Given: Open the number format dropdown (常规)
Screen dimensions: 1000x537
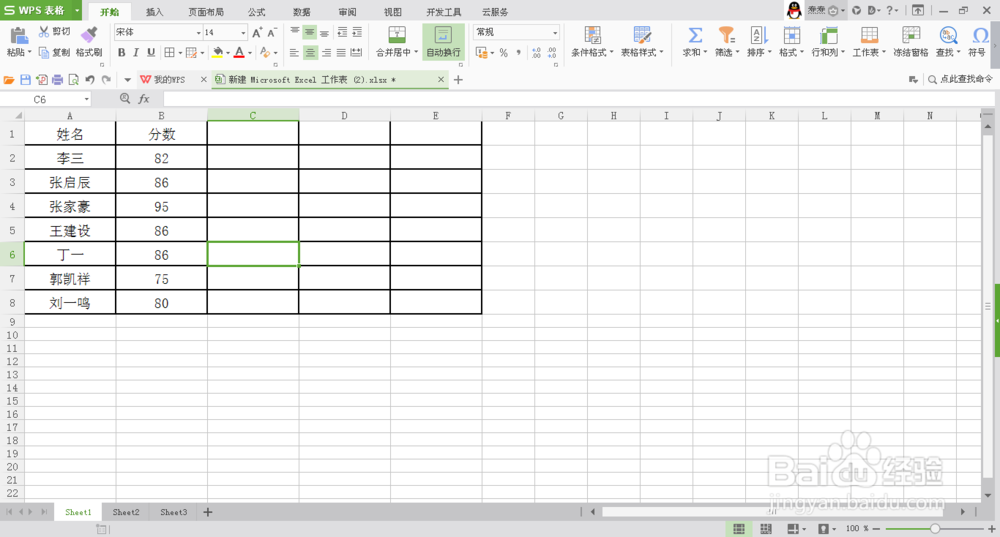Looking at the screenshot, I should (555, 33).
